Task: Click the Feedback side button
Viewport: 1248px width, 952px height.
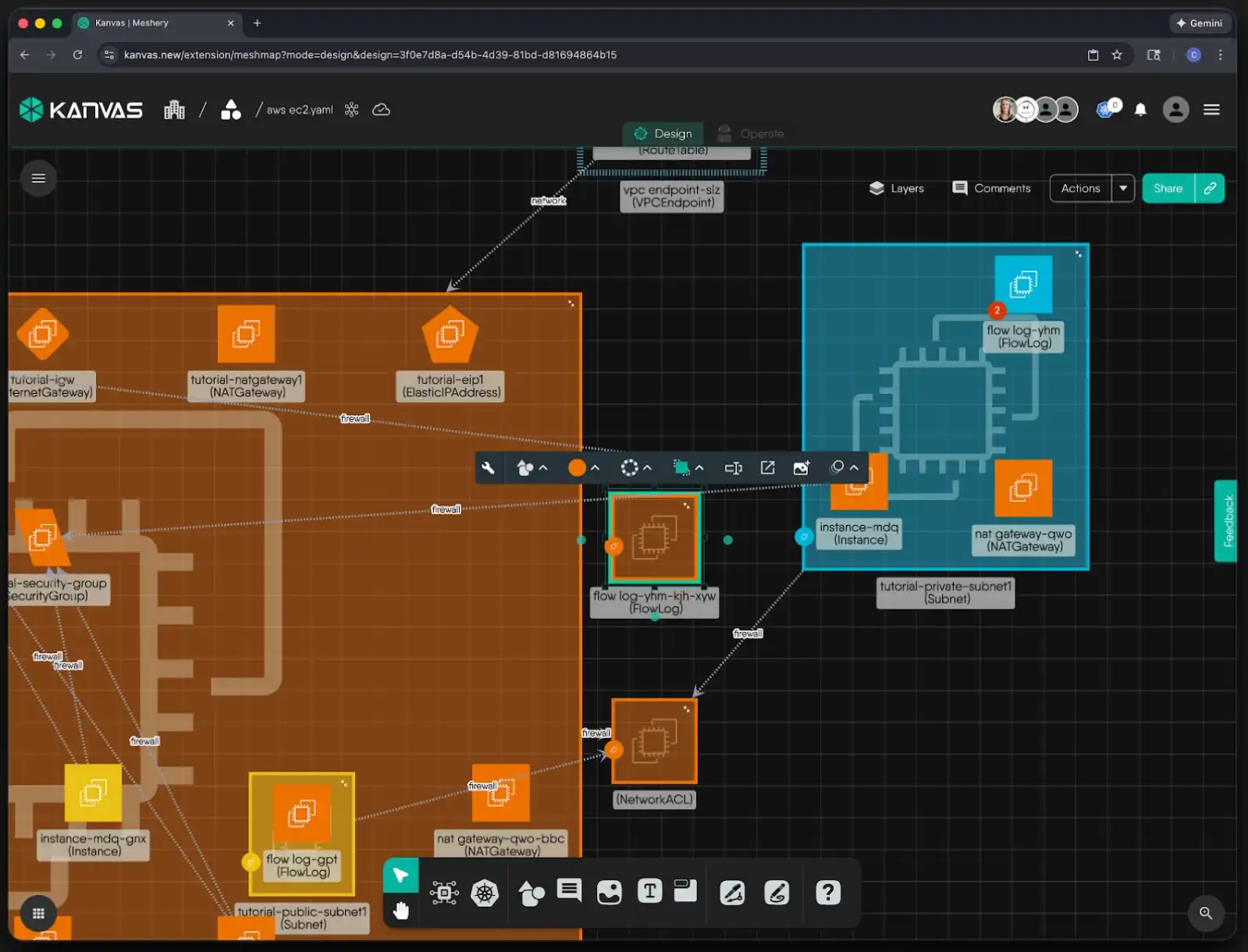Action: (x=1227, y=520)
